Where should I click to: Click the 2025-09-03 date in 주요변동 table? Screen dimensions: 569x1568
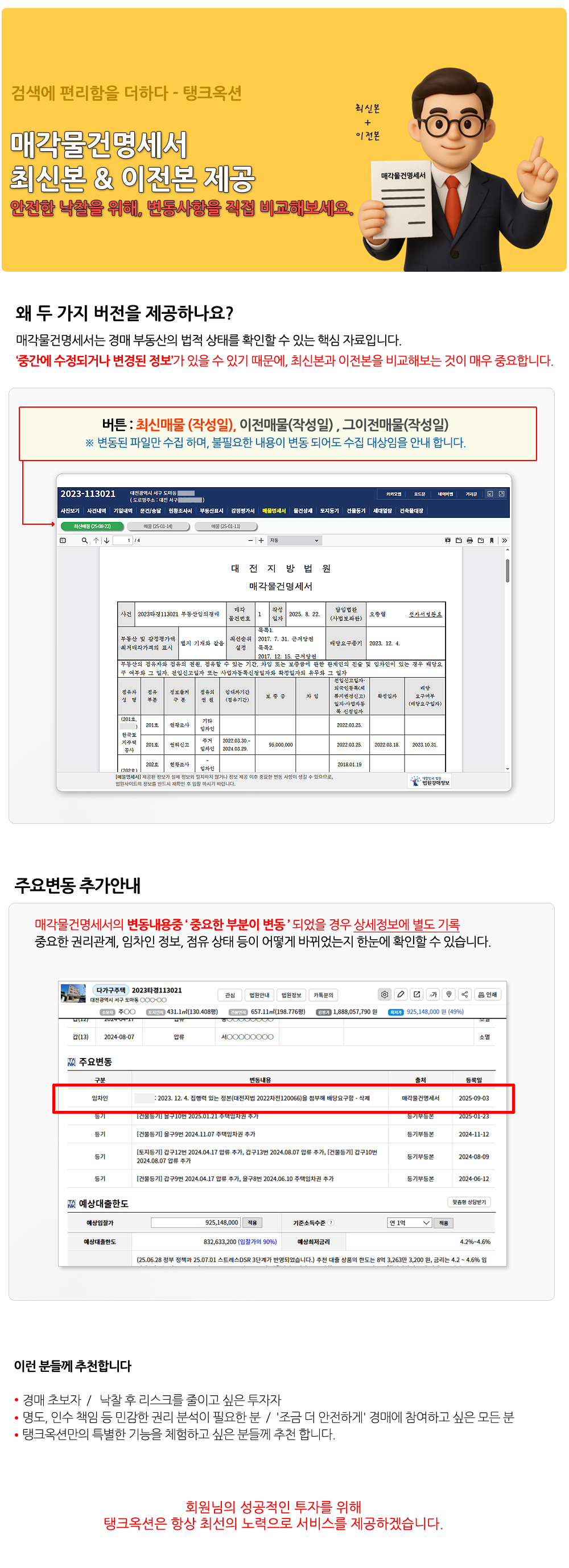[x=474, y=1098]
